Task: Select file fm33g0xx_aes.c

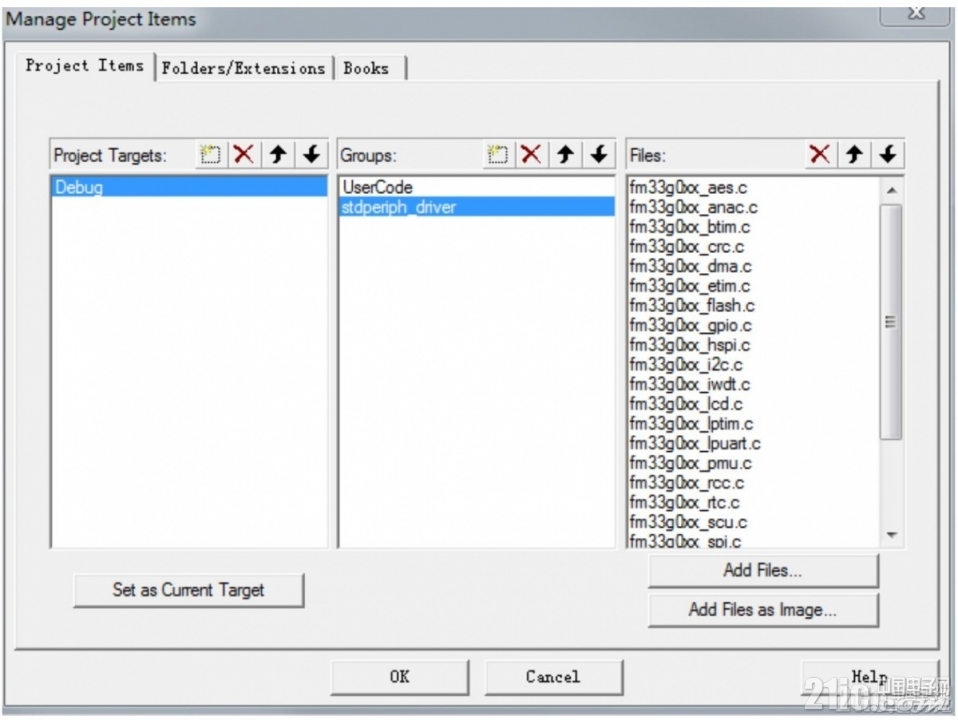Action: (x=688, y=187)
